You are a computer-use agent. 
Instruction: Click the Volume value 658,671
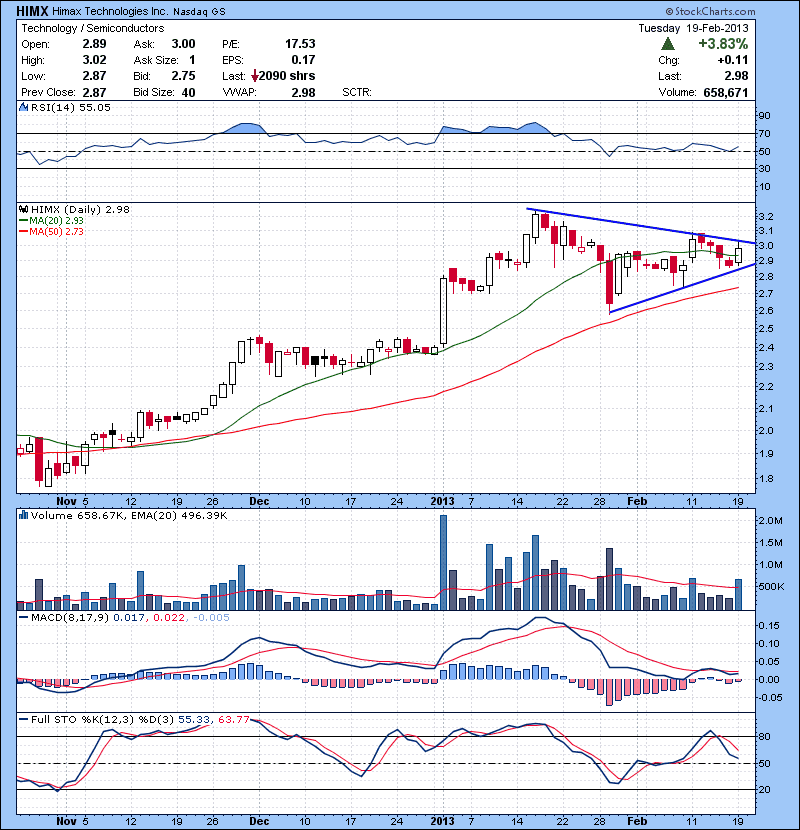pyautogui.click(x=726, y=92)
